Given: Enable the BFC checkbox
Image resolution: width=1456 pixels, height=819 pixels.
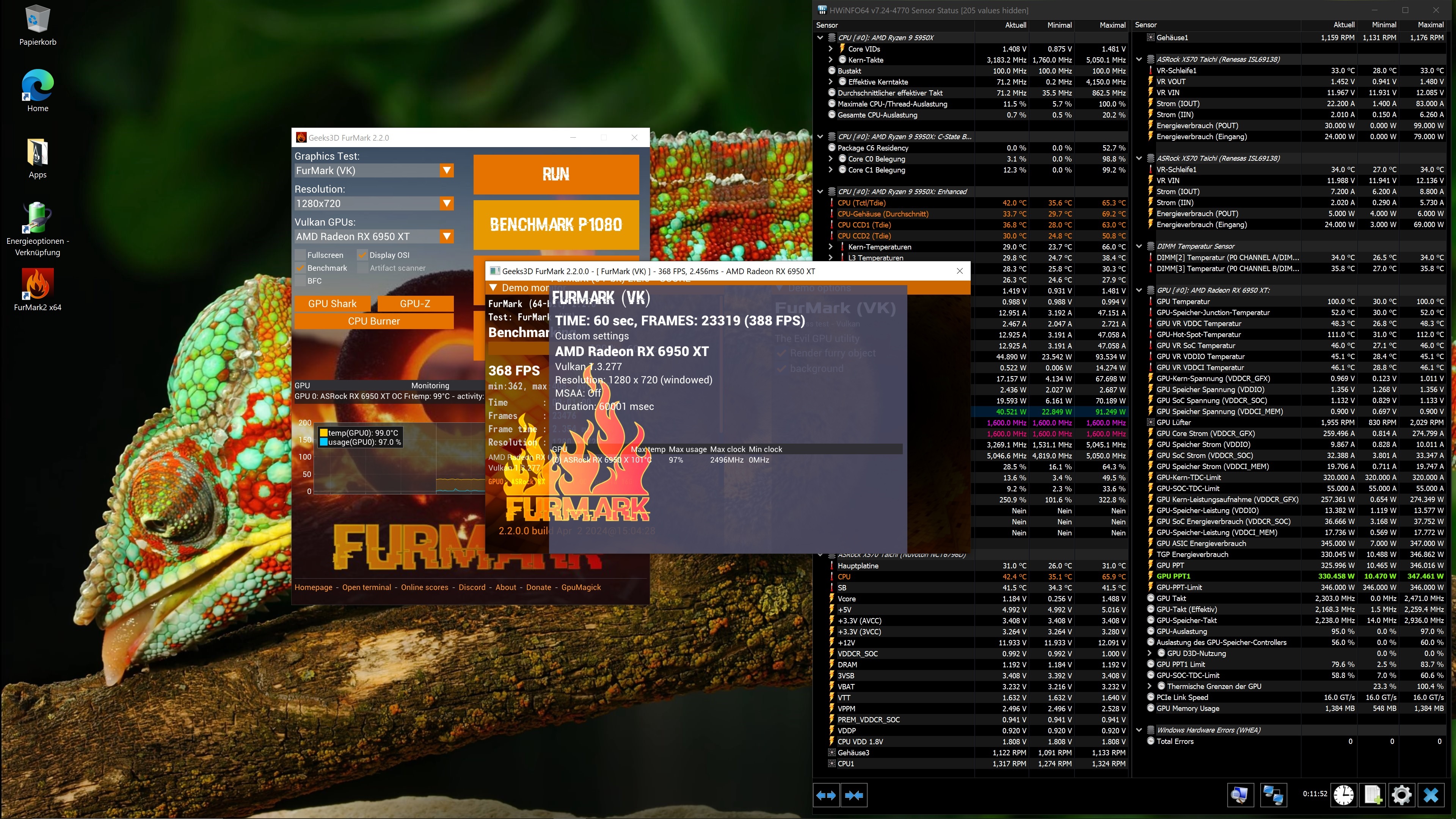Looking at the screenshot, I should pyautogui.click(x=301, y=280).
